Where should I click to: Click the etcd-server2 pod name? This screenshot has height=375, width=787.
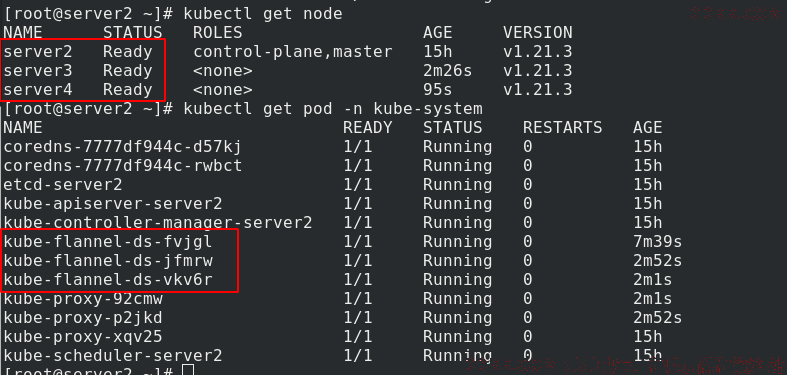click(63, 185)
